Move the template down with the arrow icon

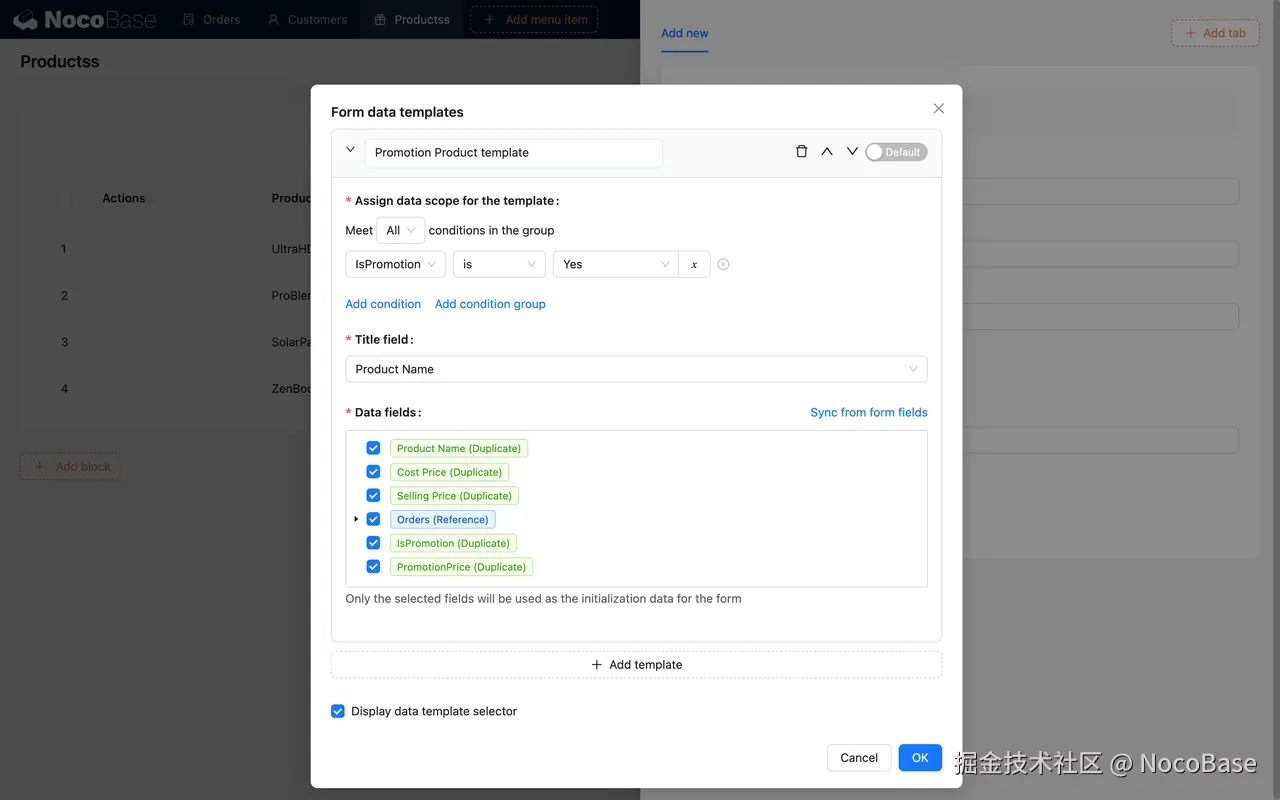(x=853, y=151)
